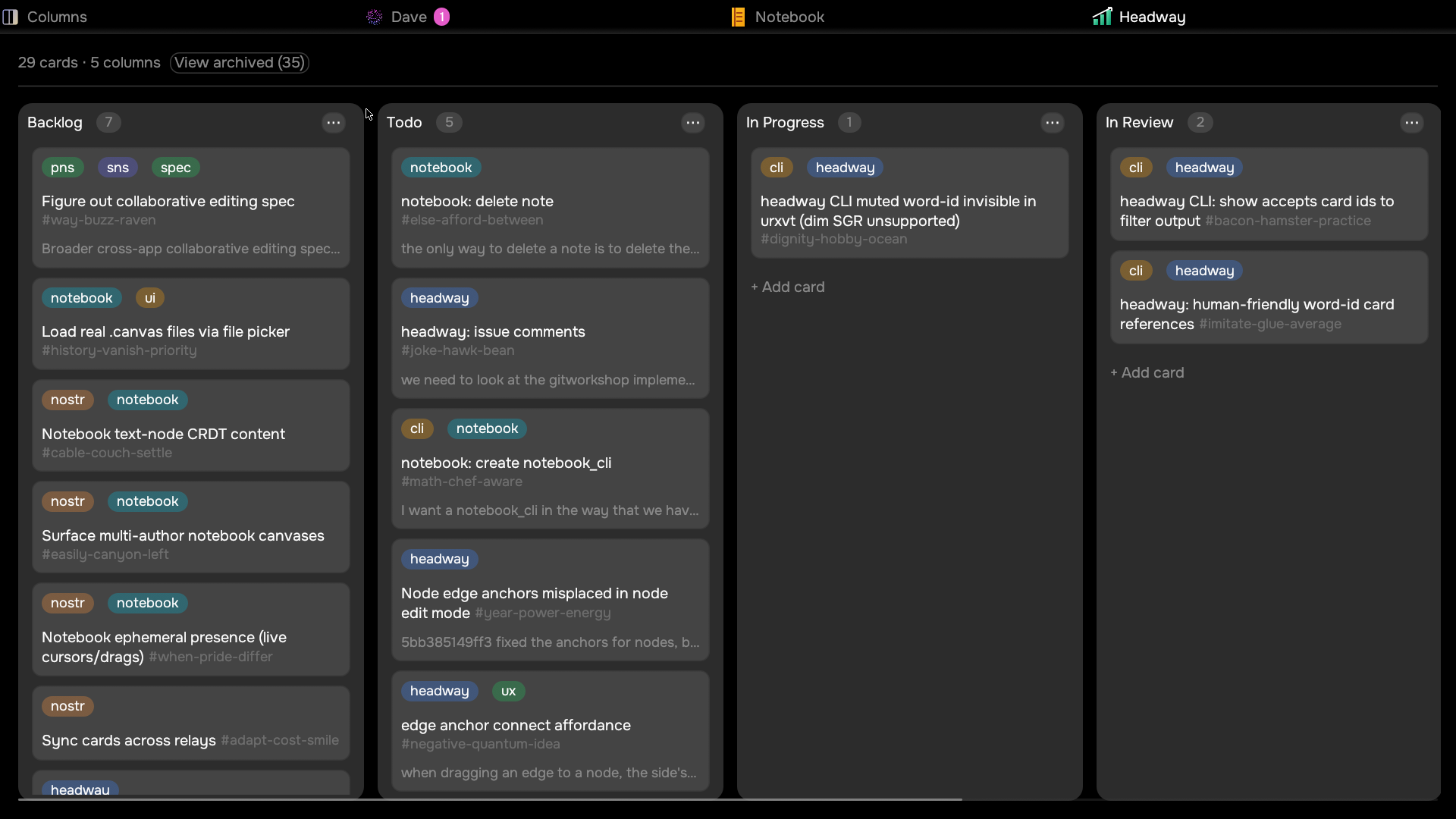Click the #imitate-glue-average card id
The image size is (1456, 819).
[1270, 324]
